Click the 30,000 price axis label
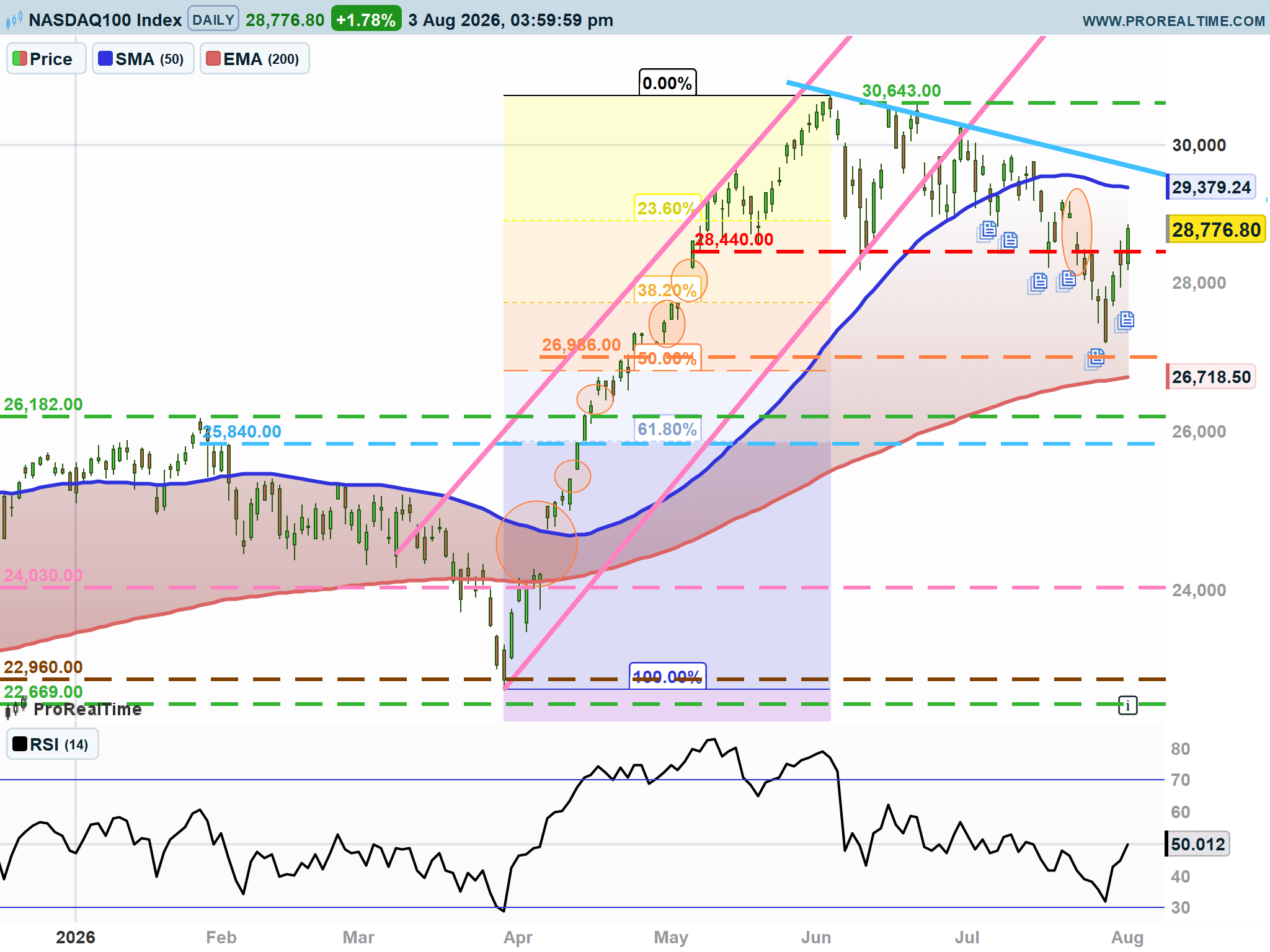Screen dimensions: 1270x952 click(x=1199, y=145)
